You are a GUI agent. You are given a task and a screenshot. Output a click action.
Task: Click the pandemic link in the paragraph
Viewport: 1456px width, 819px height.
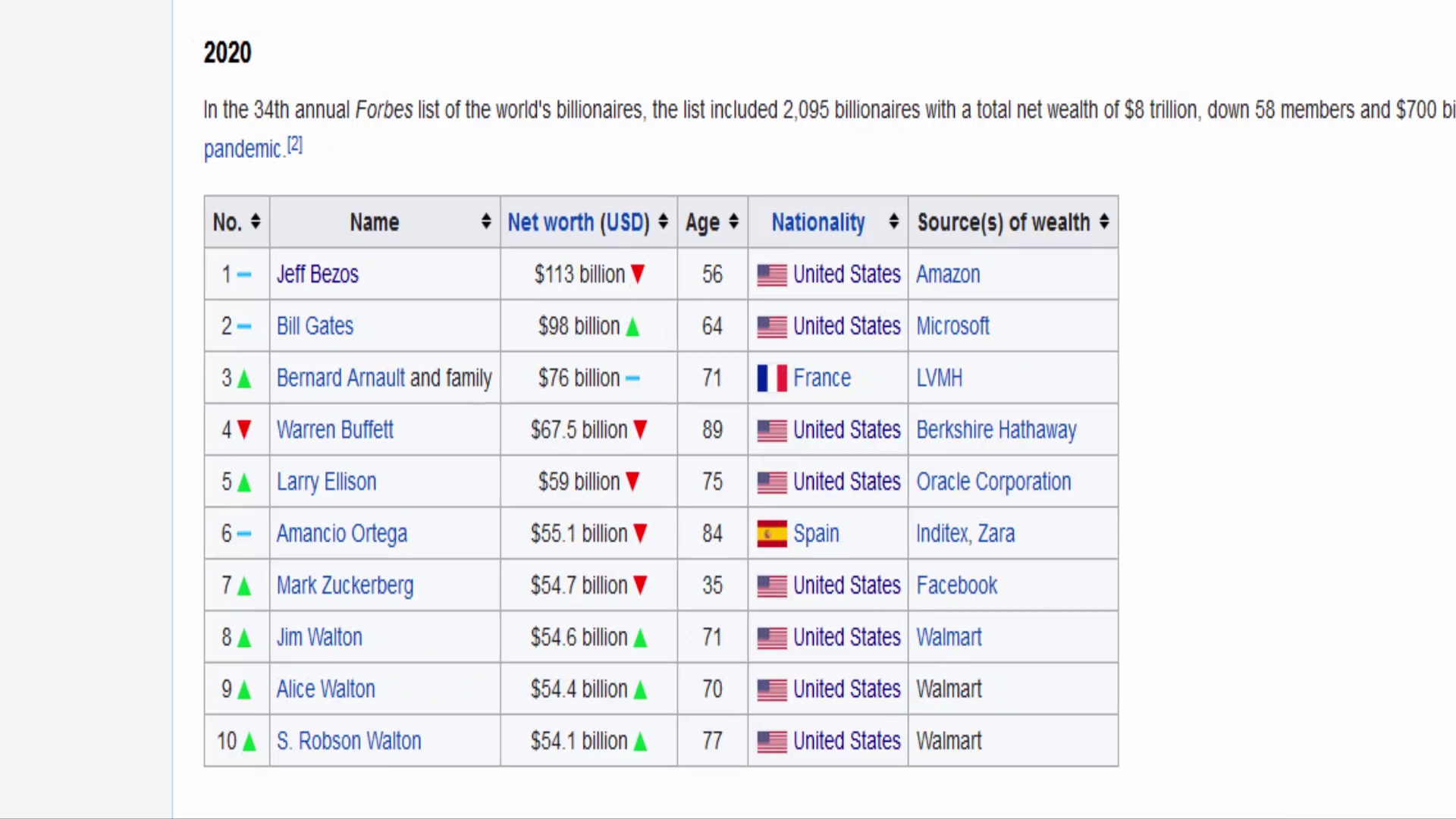click(243, 149)
